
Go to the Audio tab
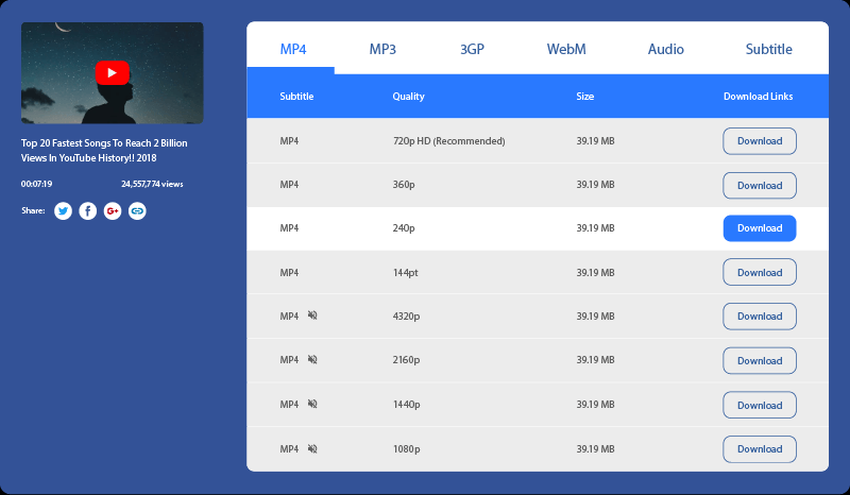point(666,49)
